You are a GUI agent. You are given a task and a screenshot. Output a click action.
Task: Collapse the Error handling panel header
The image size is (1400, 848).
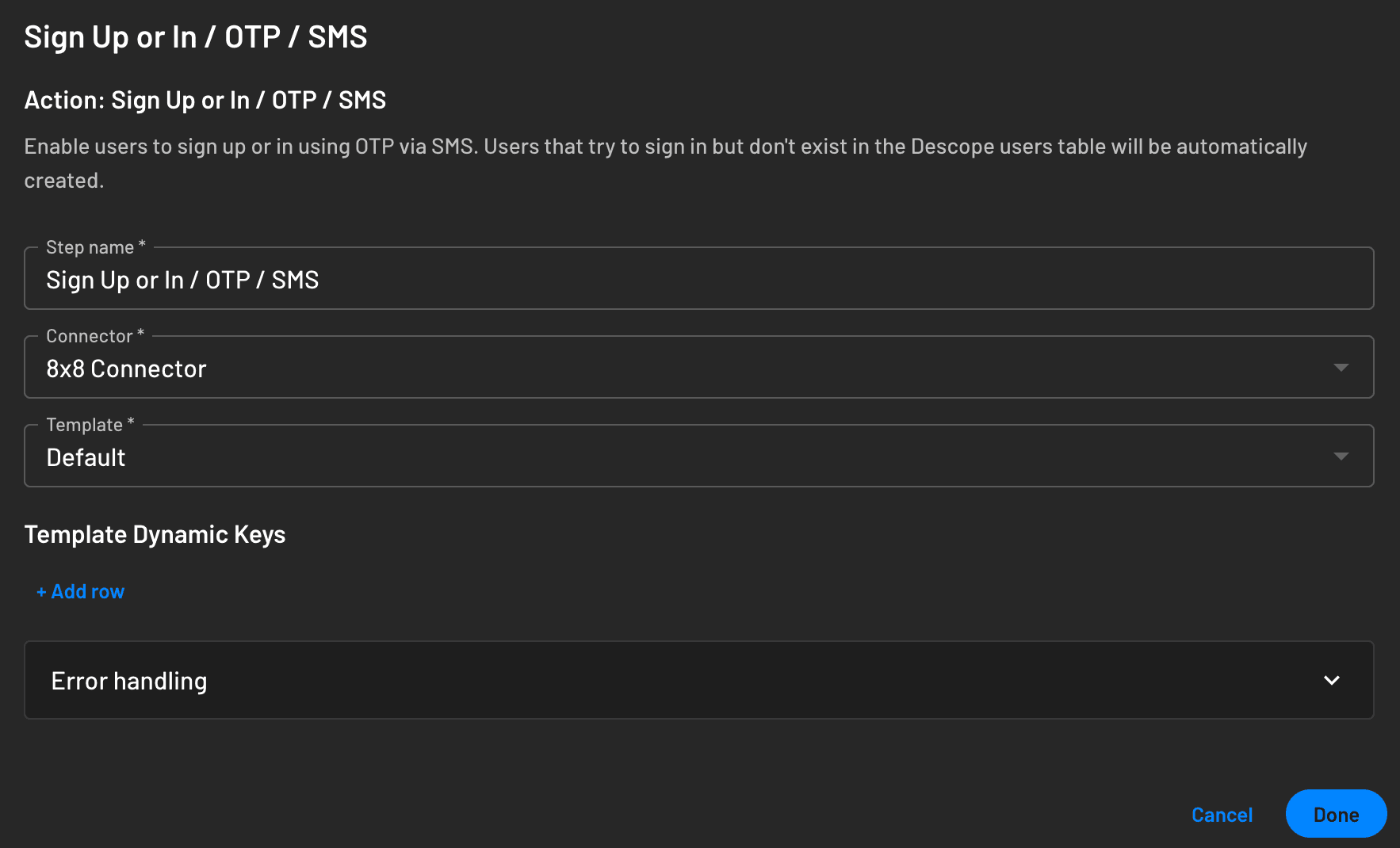click(698, 680)
